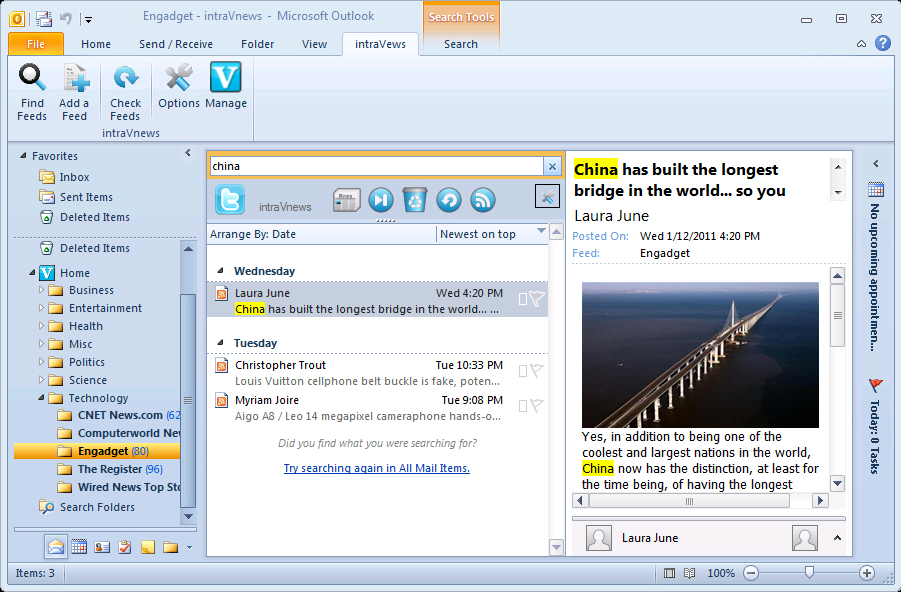Image resolution: width=901 pixels, height=592 pixels.
Task: Toggle category box on Christopher Trout's message
Action: (522, 371)
